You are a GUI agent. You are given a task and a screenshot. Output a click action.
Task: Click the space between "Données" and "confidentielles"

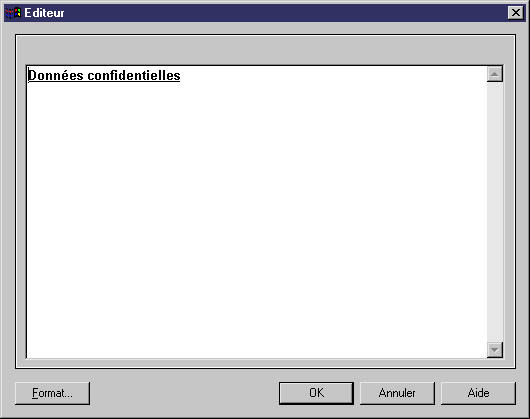tap(86, 75)
